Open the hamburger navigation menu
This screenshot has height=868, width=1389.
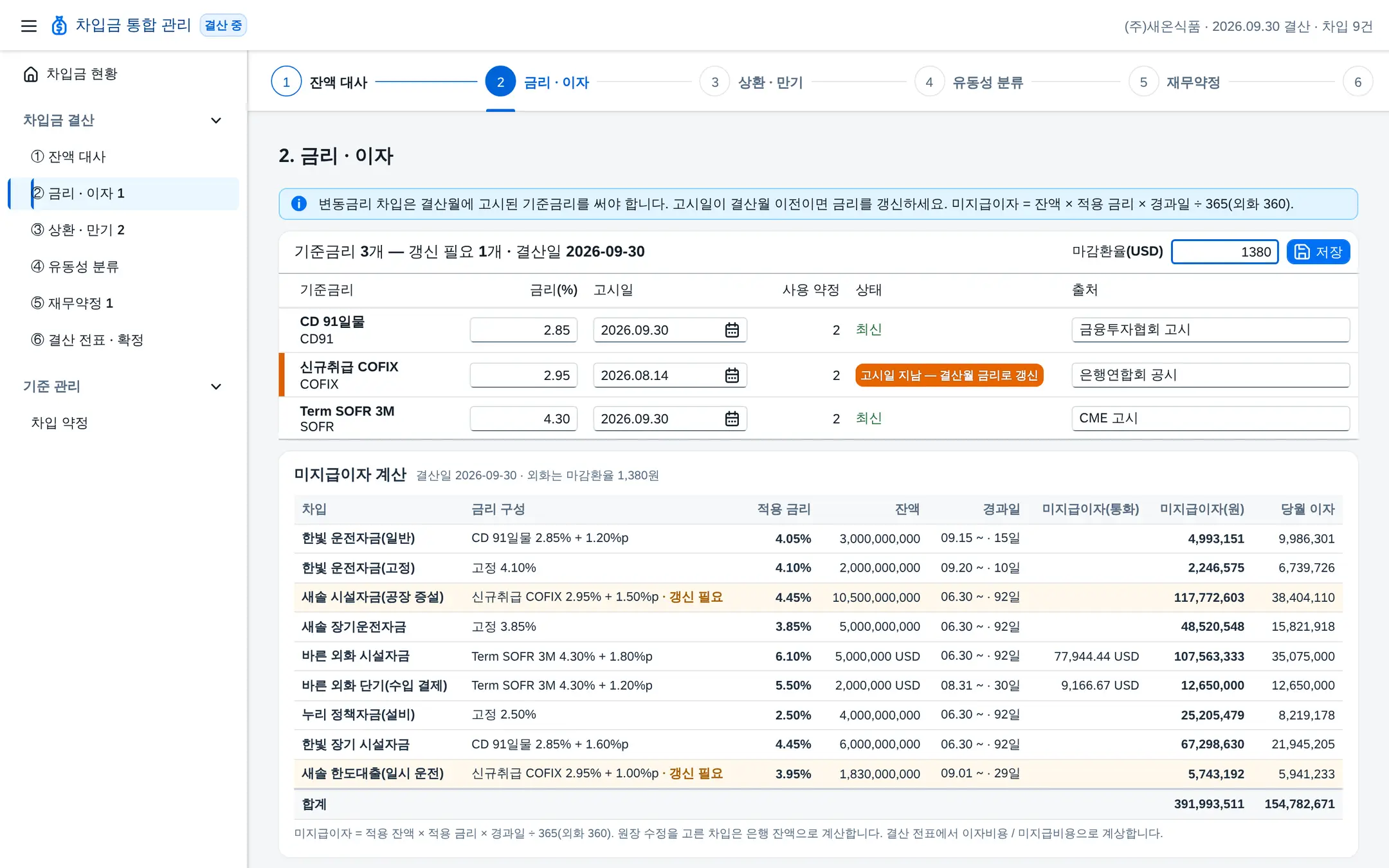pyautogui.click(x=29, y=26)
